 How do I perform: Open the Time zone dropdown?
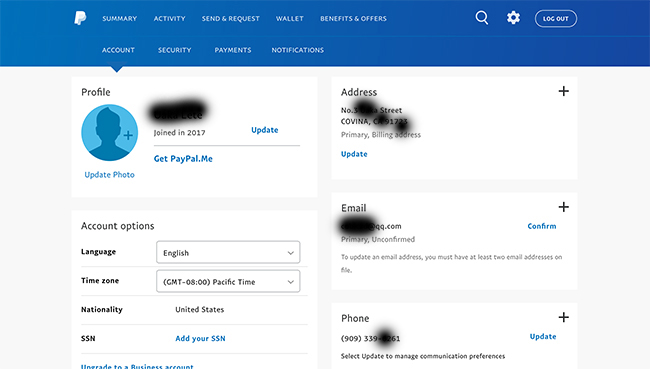tap(228, 281)
